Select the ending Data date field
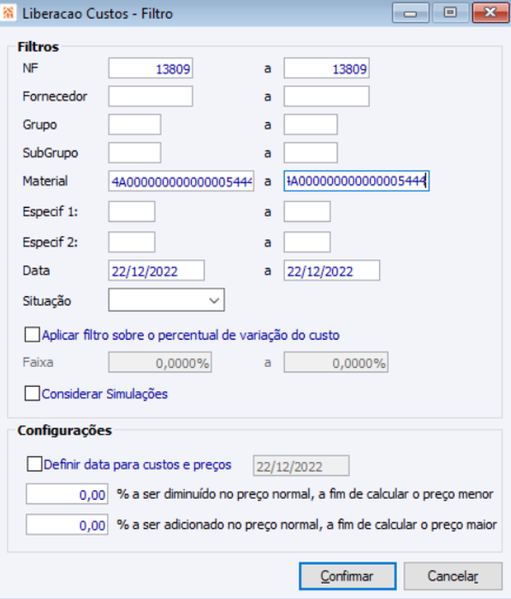 [x=332, y=271]
